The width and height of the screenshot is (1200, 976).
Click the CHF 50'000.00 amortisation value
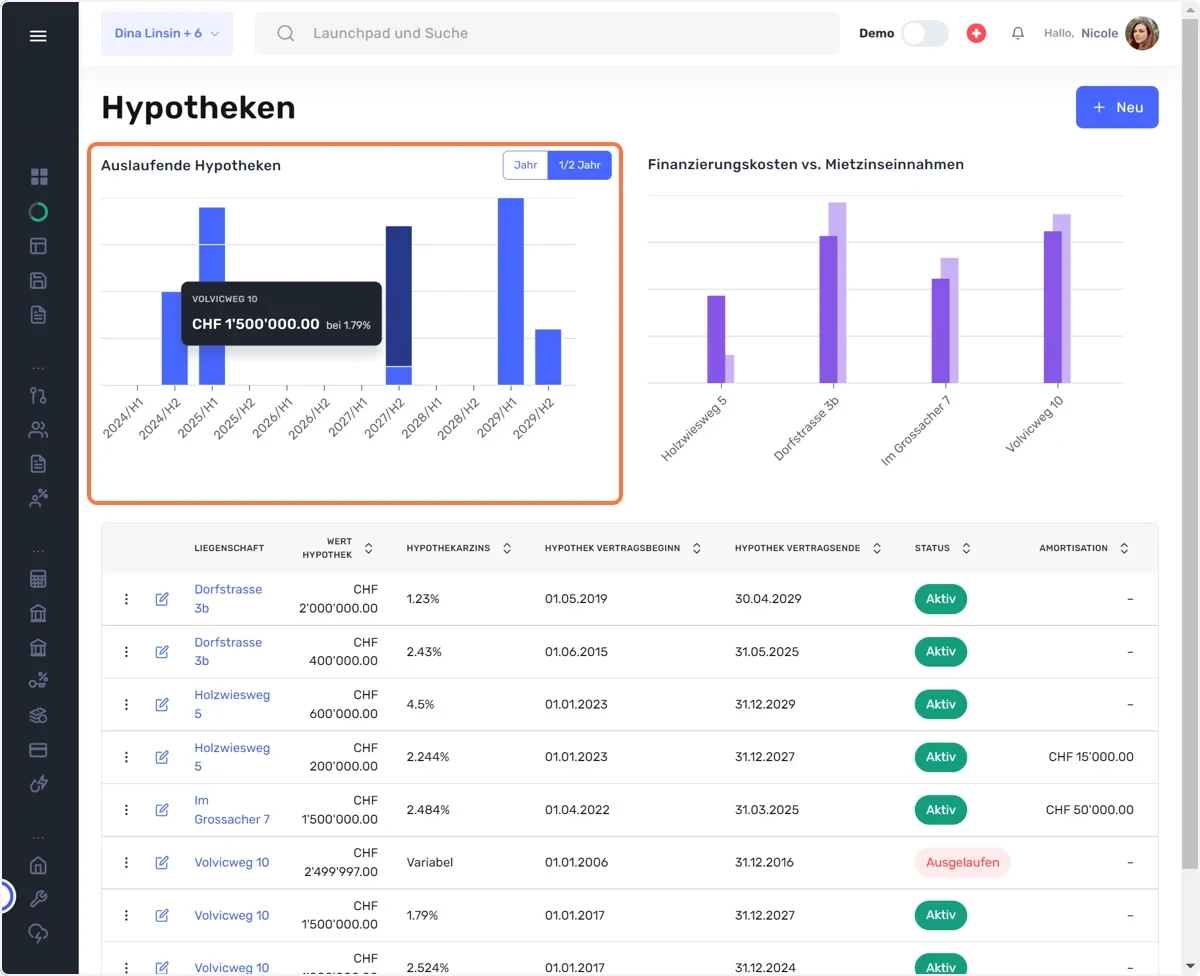tap(1090, 810)
